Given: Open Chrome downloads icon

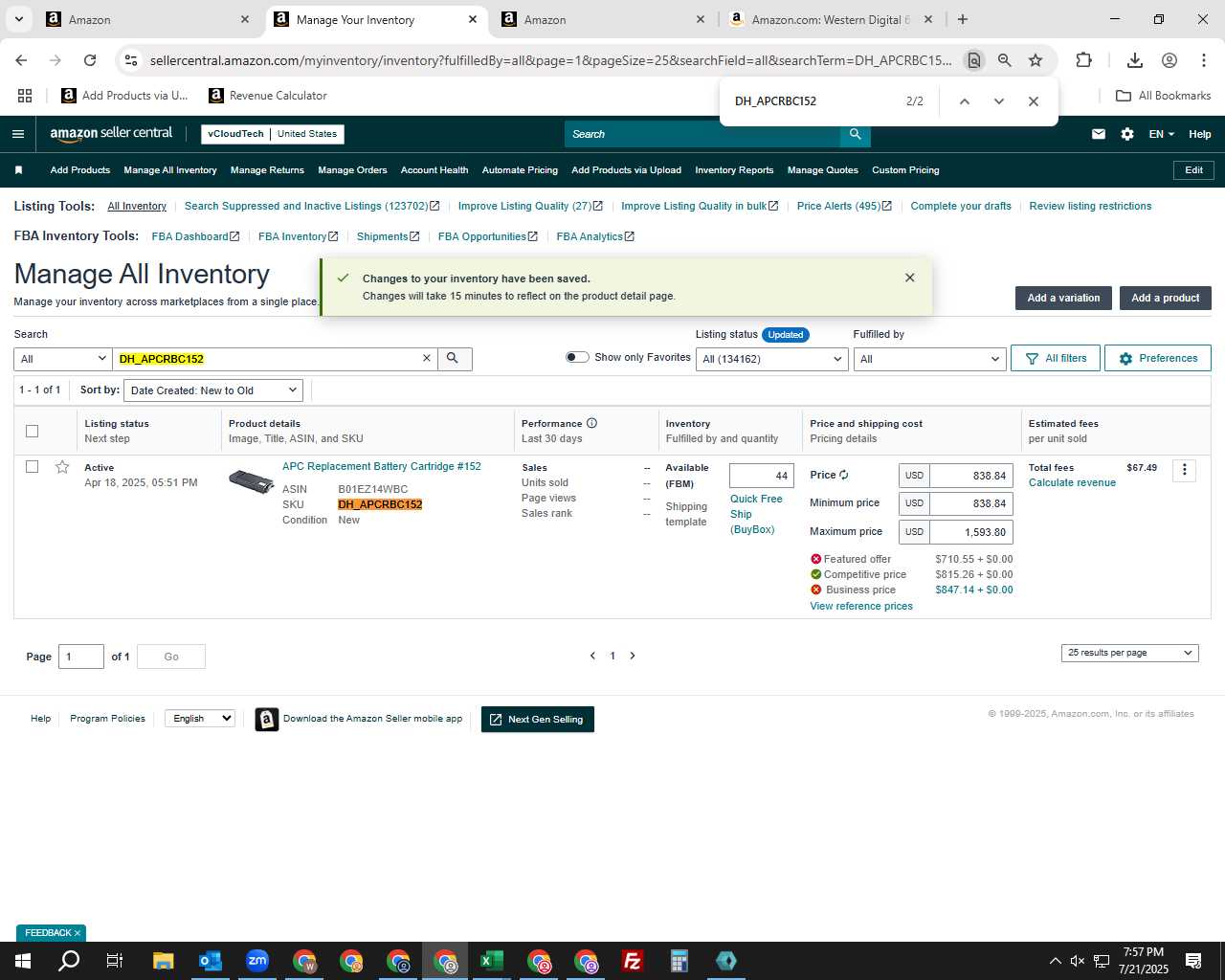Looking at the screenshot, I should (x=1135, y=60).
